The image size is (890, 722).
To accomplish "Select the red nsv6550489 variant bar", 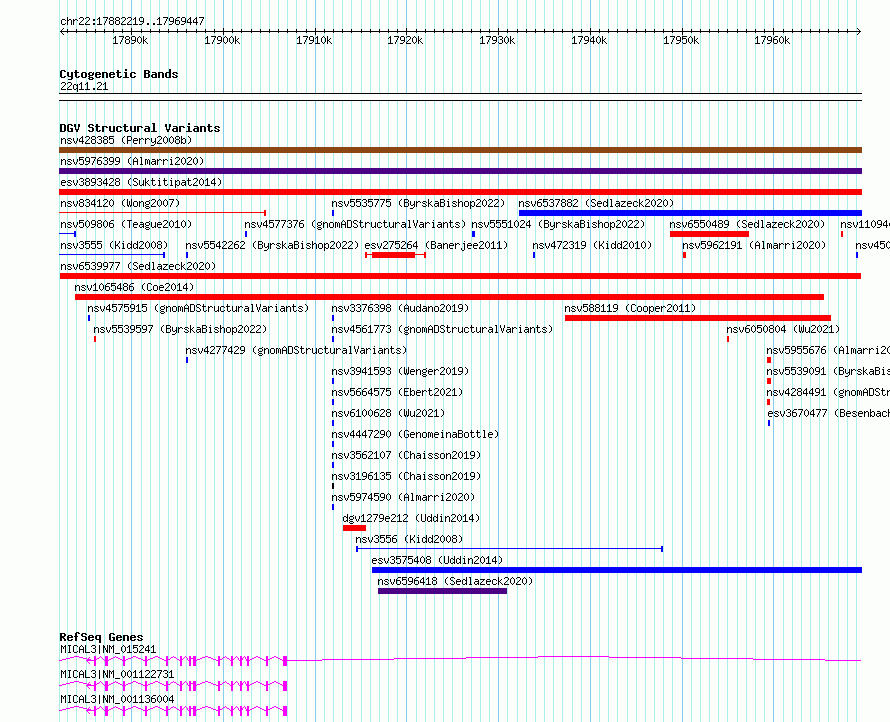I will pos(710,234).
